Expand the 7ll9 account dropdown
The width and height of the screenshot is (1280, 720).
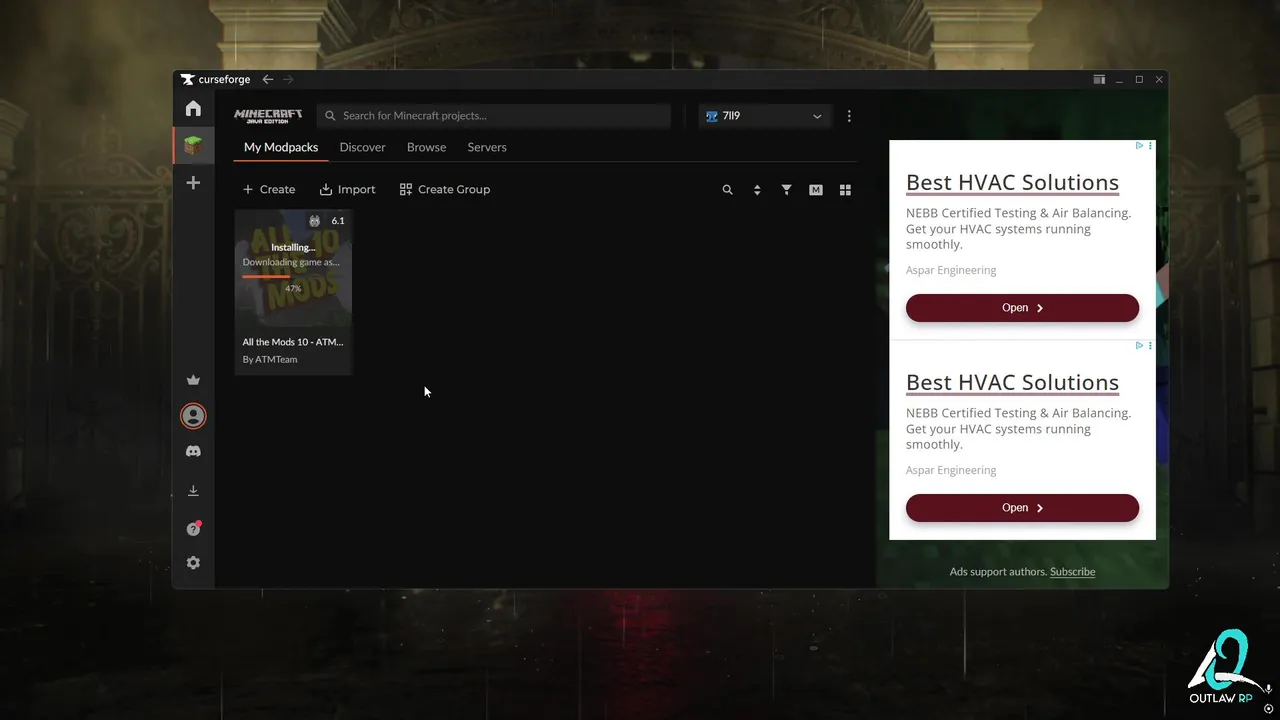click(x=764, y=116)
